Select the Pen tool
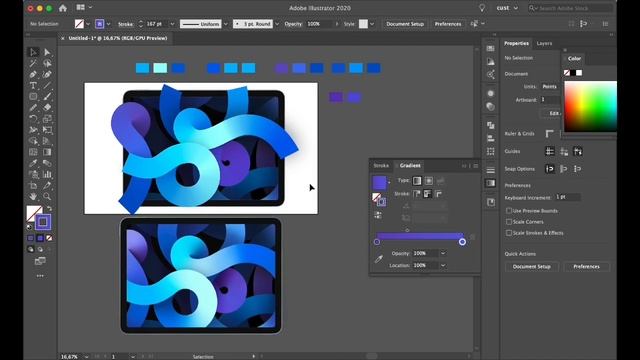 tap(33, 74)
